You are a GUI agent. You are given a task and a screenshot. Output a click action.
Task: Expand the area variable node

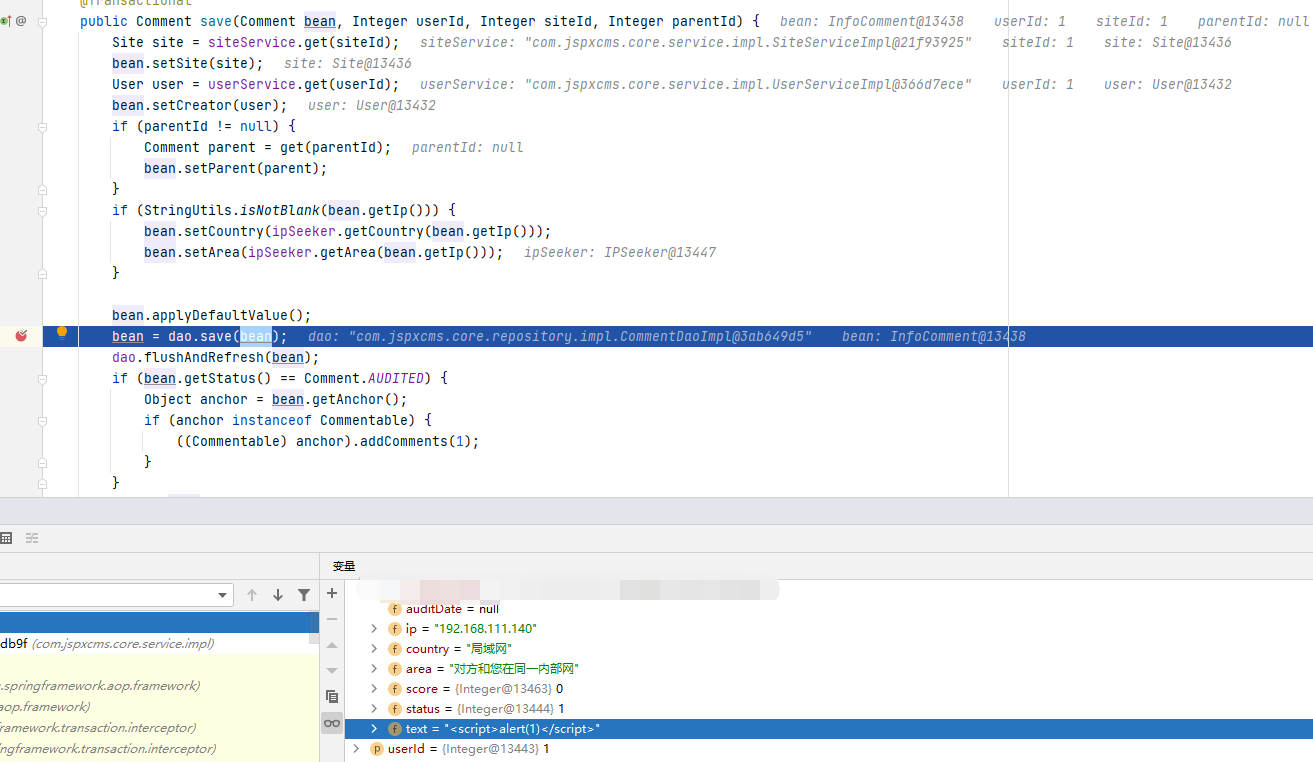[x=374, y=669]
